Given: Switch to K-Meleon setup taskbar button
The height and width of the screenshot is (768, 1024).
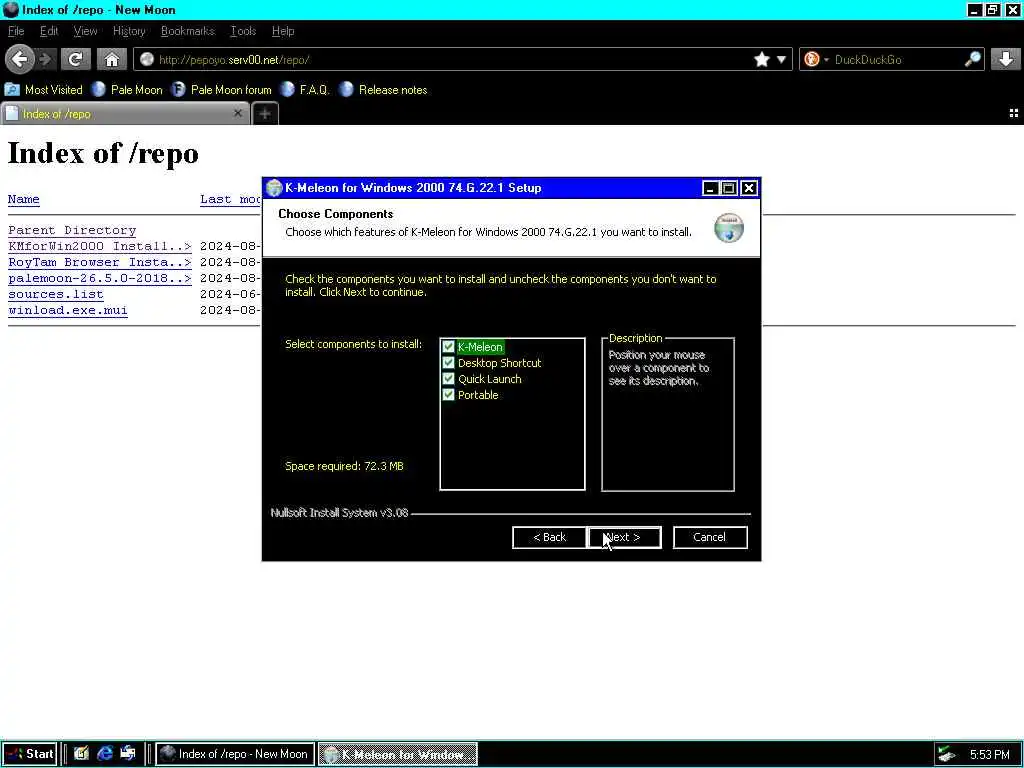Looking at the screenshot, I should [x=398, y=754].
